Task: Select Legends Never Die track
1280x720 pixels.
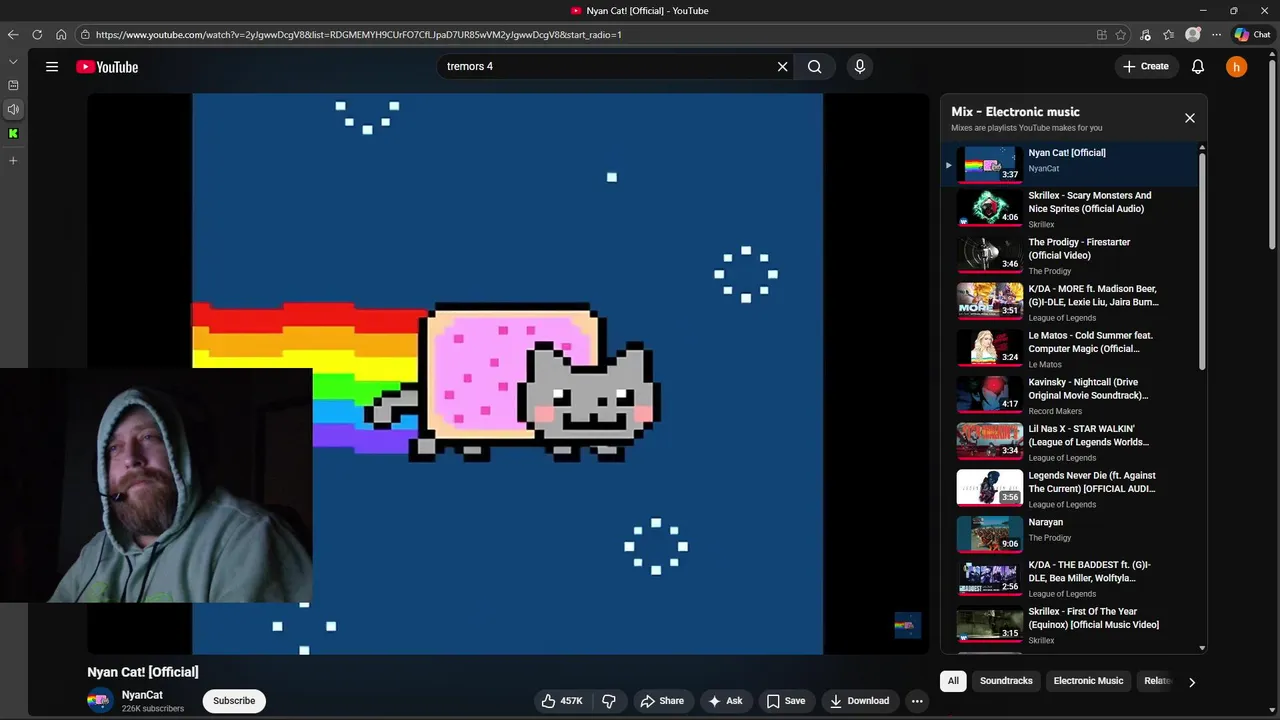Action: click(1070, 489)
